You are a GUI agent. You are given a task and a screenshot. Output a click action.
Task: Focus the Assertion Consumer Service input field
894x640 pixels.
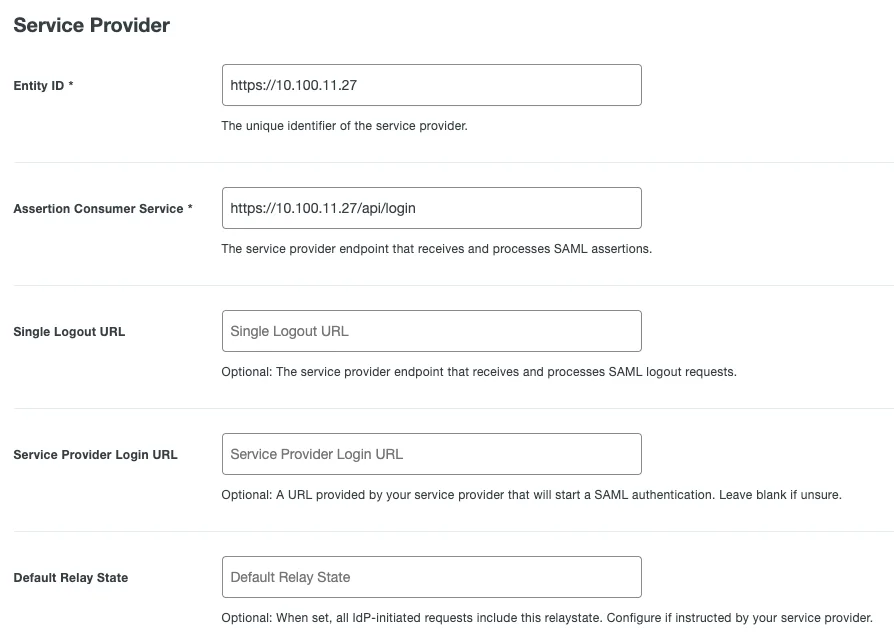point(432,208)
